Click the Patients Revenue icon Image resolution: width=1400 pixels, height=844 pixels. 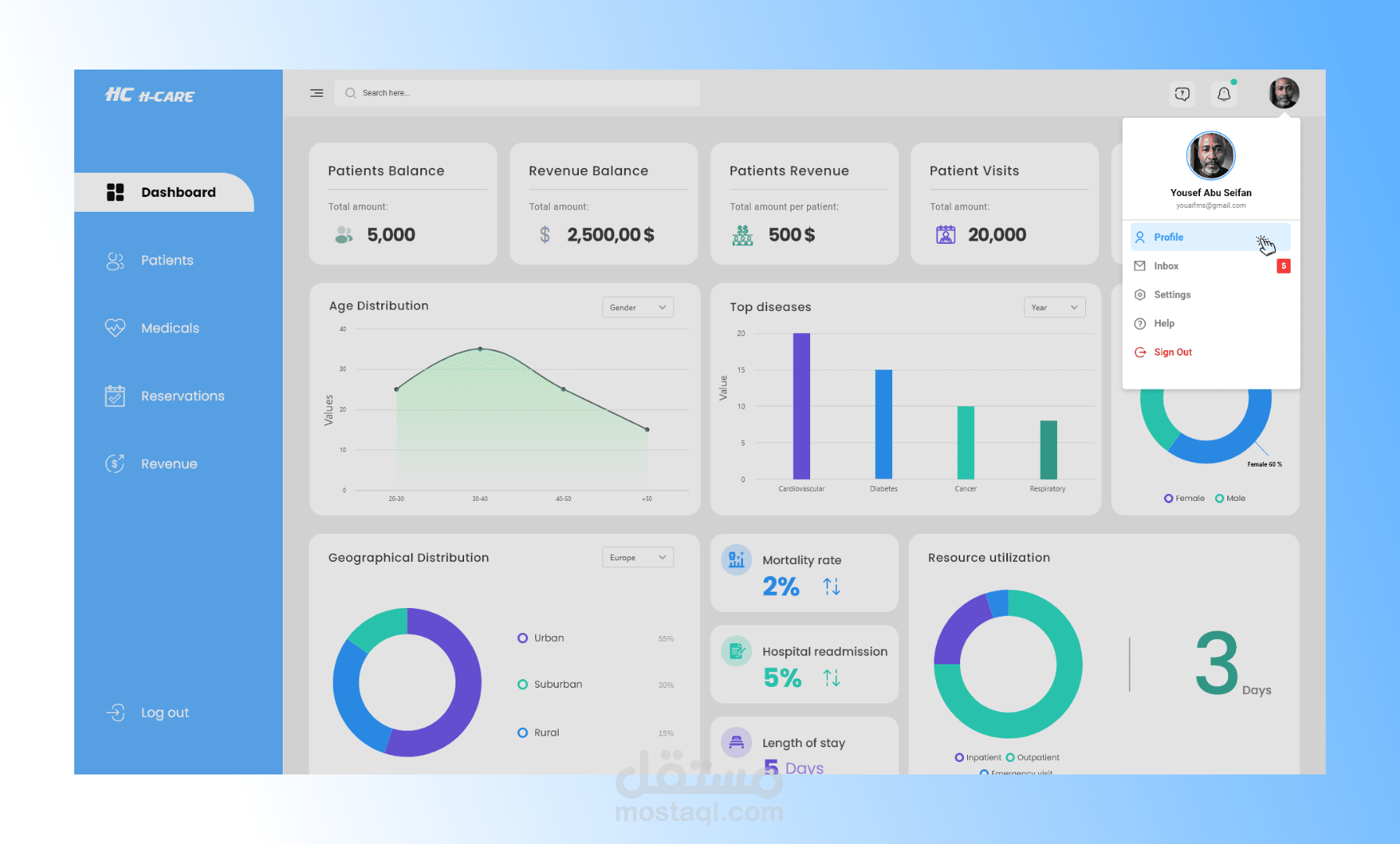point(743,235)
